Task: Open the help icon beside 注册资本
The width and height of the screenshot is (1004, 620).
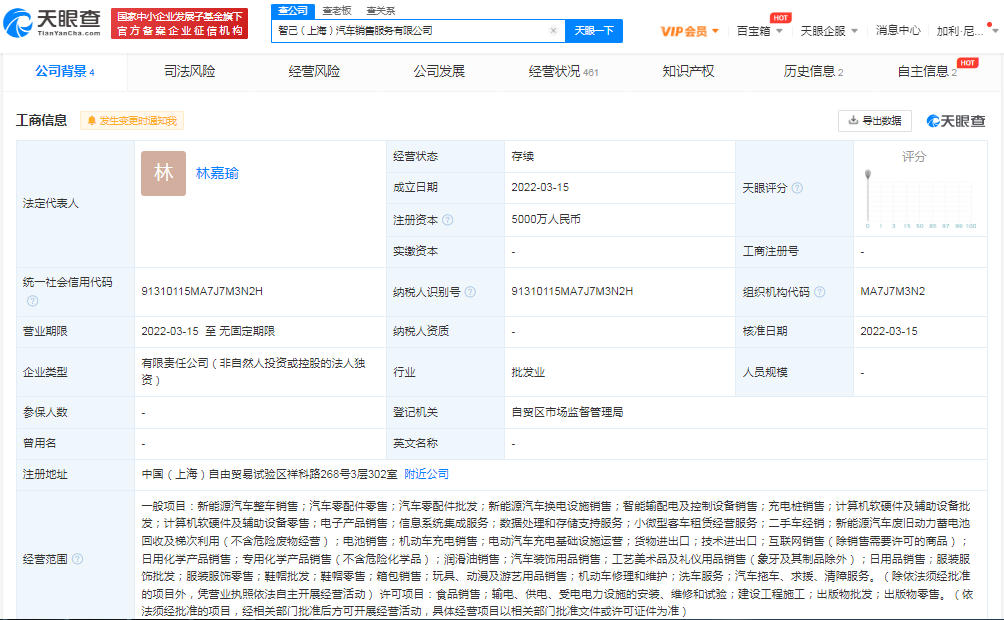Action: tap(448, 220)
